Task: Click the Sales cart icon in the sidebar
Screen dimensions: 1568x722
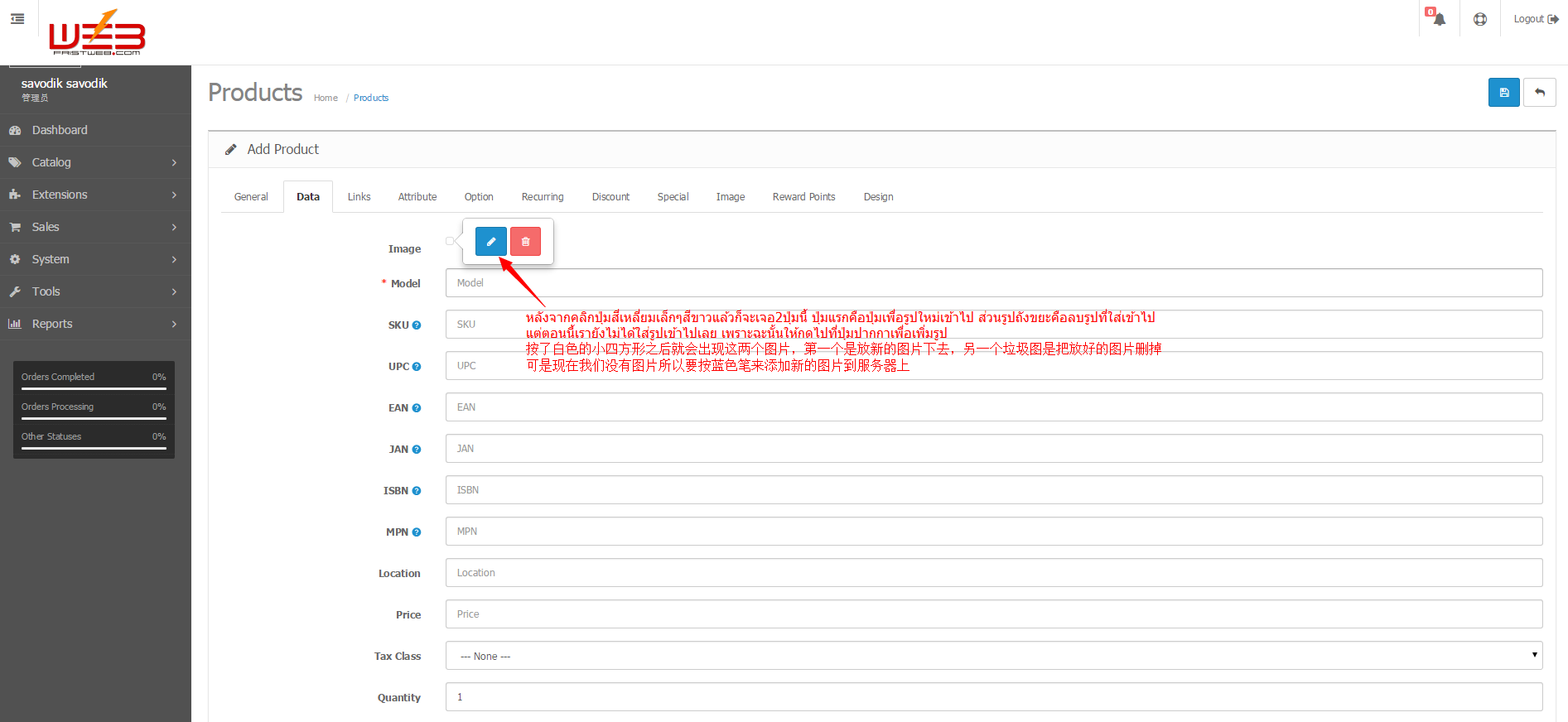Action: pyautogui.click(x=15, y=227)
